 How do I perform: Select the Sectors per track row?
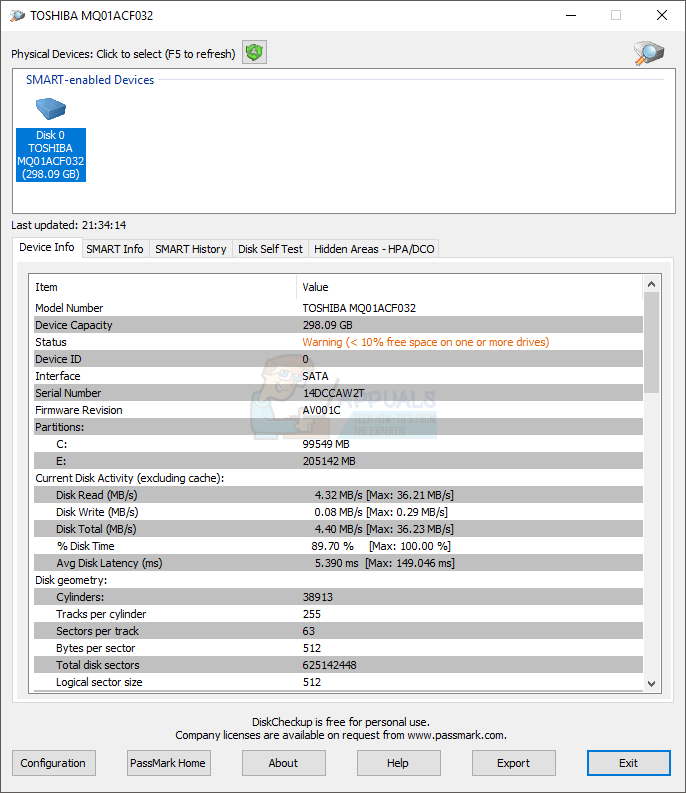(x=338, y=631)
